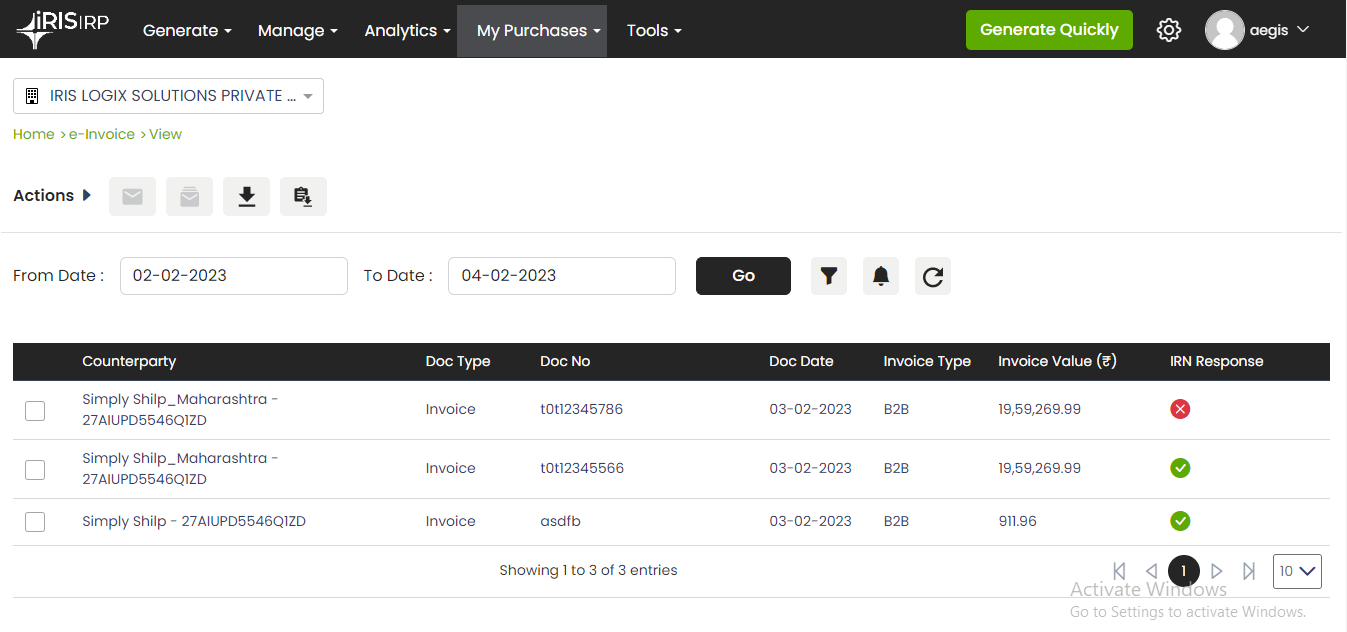Viewport: 1347px width, 632px height.
Task: Click the Counterparty column header
Action: coord(129,361)
